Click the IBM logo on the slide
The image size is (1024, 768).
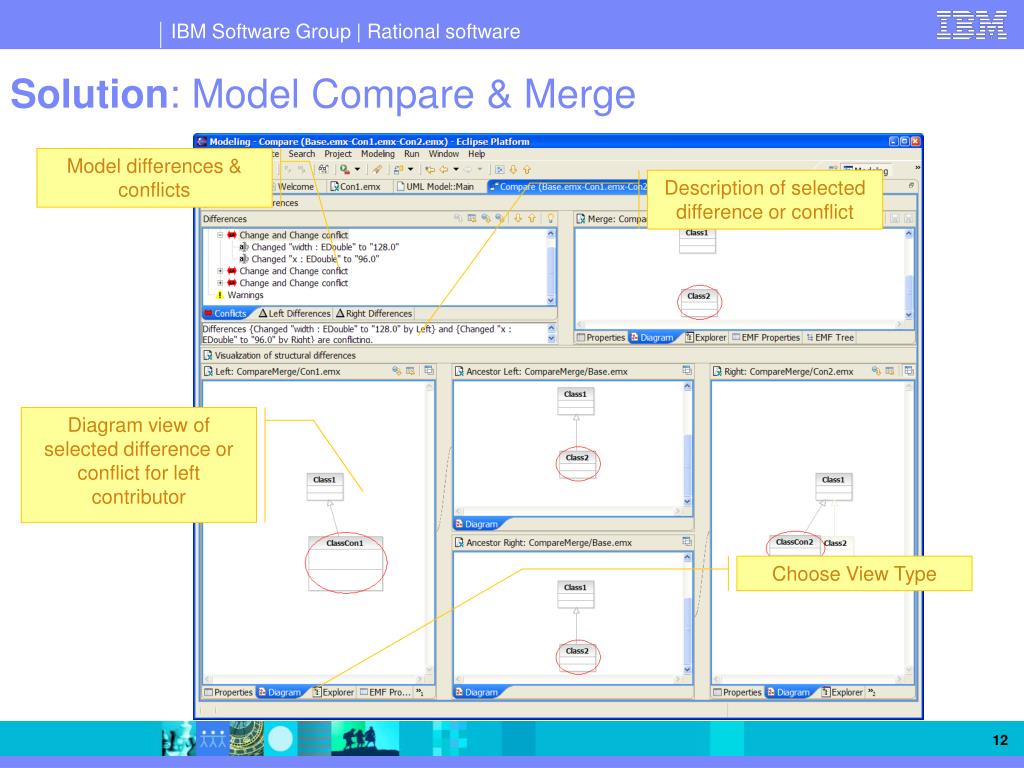(971, 25)
